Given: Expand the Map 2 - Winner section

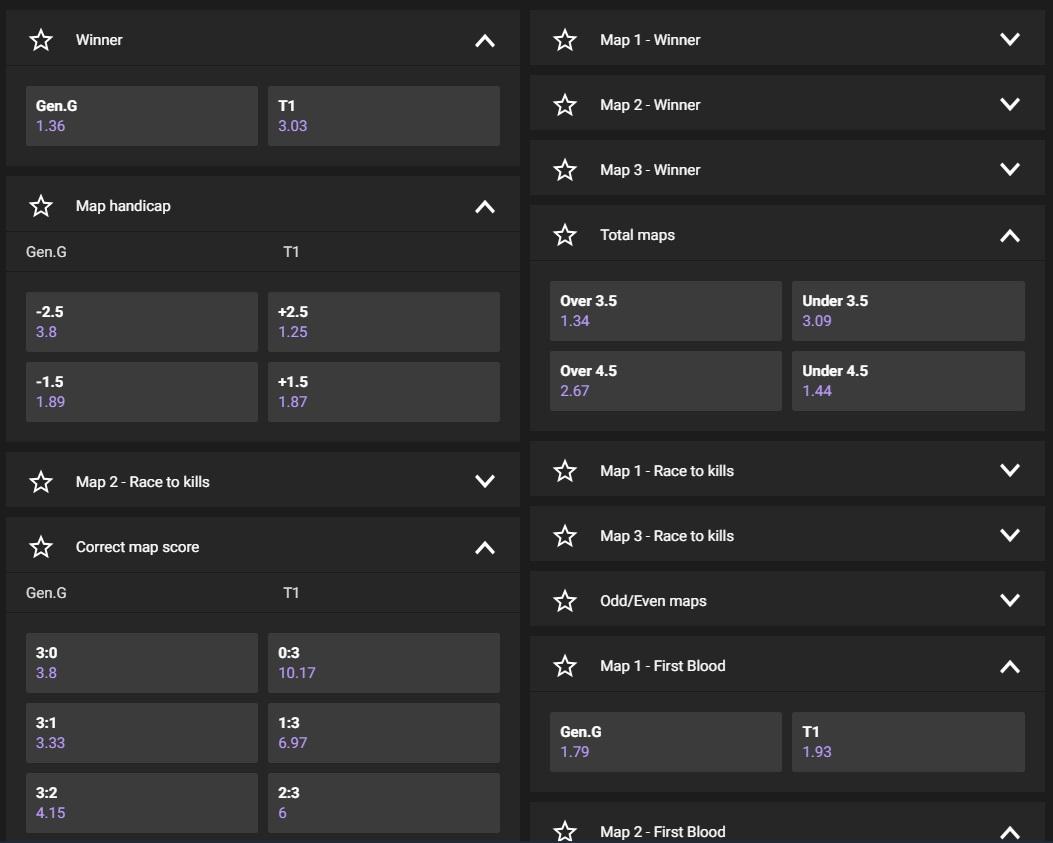Looking at the screenshot, I should pyautogui.click(x=1010, y=104).
